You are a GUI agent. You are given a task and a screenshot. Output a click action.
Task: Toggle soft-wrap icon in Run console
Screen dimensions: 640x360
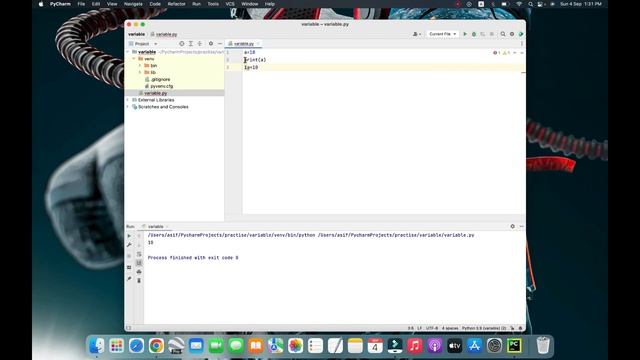click(139, 254)
